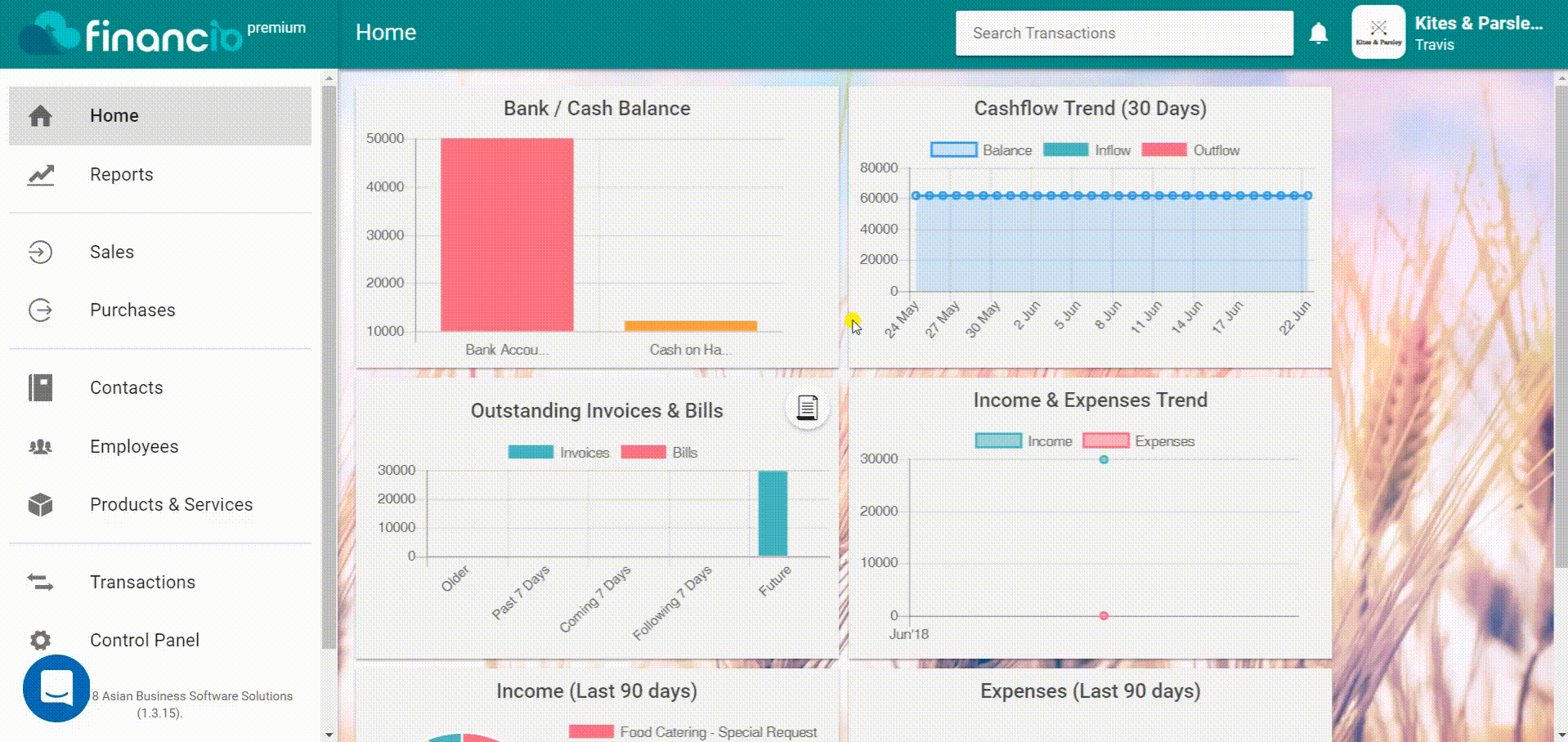Click the Control Panel gear icon
Viewport: 1568px width, 742px height.
pos(40,641)
